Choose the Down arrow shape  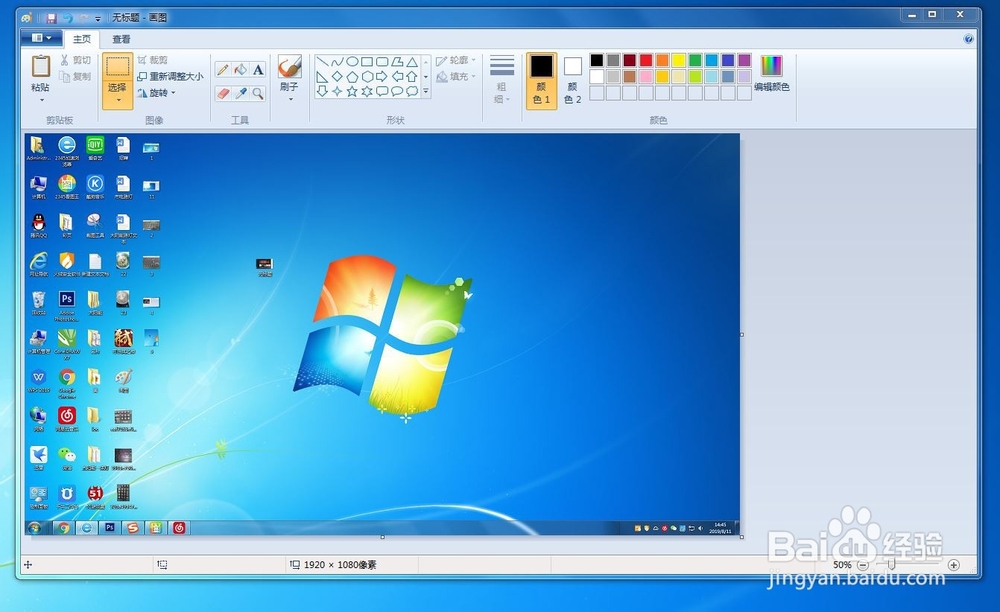click(x=323, y=91)
